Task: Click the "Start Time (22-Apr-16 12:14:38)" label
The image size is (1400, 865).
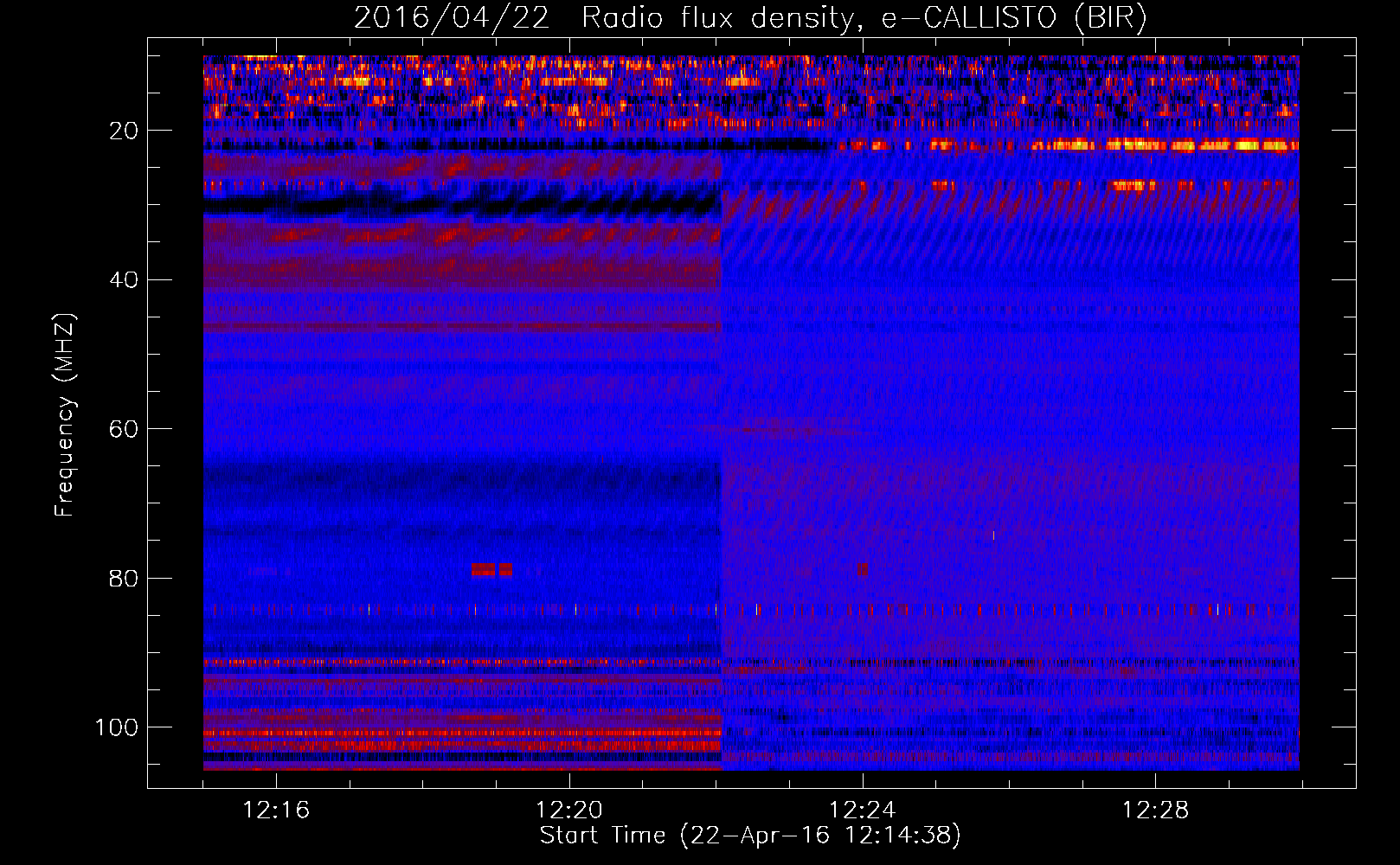Action: tap(750, 836)
